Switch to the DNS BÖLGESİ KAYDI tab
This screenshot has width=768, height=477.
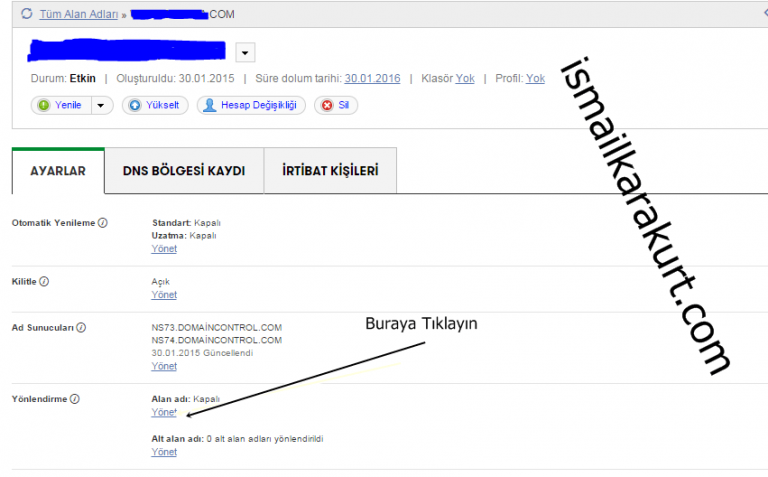tap(183, 171)
